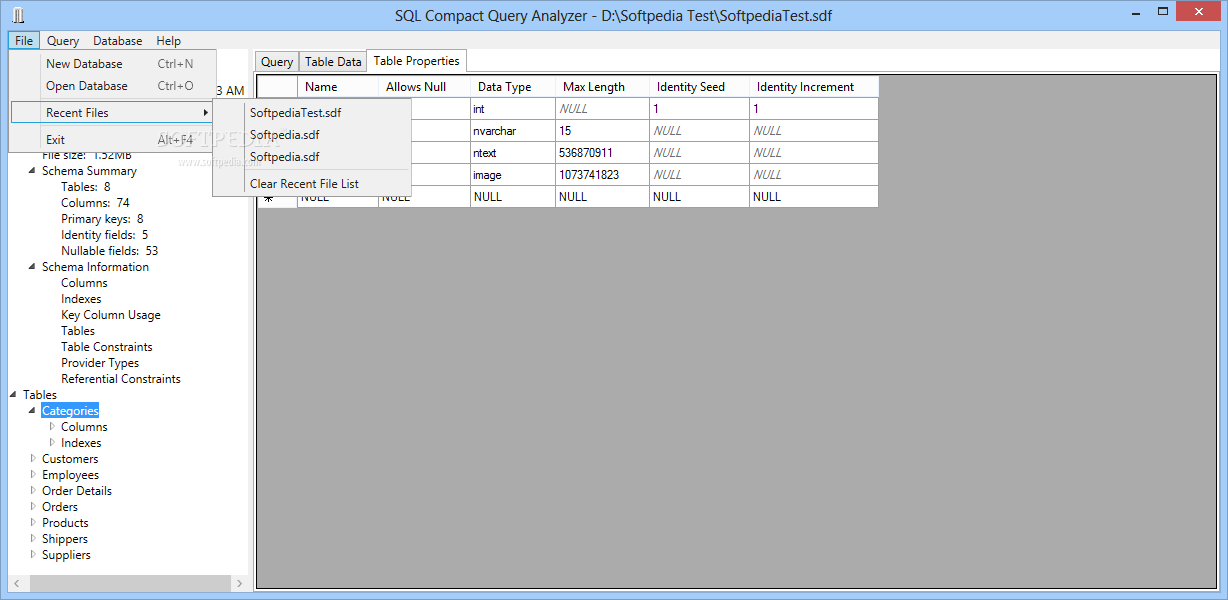Expand the Shippers table node
1228x600 pixels.
[x=32, y=539]
